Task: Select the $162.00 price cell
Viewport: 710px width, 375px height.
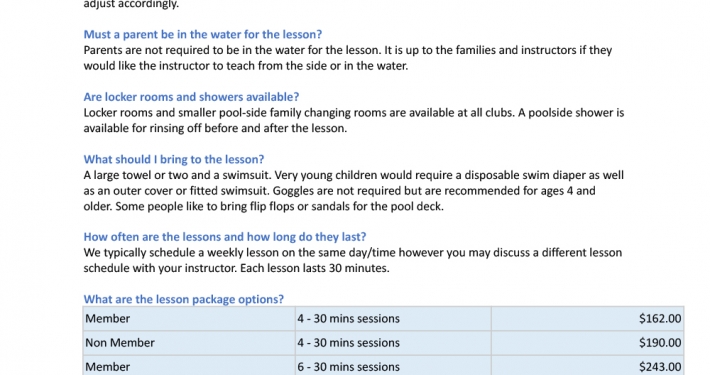Action: coord(587,319)
